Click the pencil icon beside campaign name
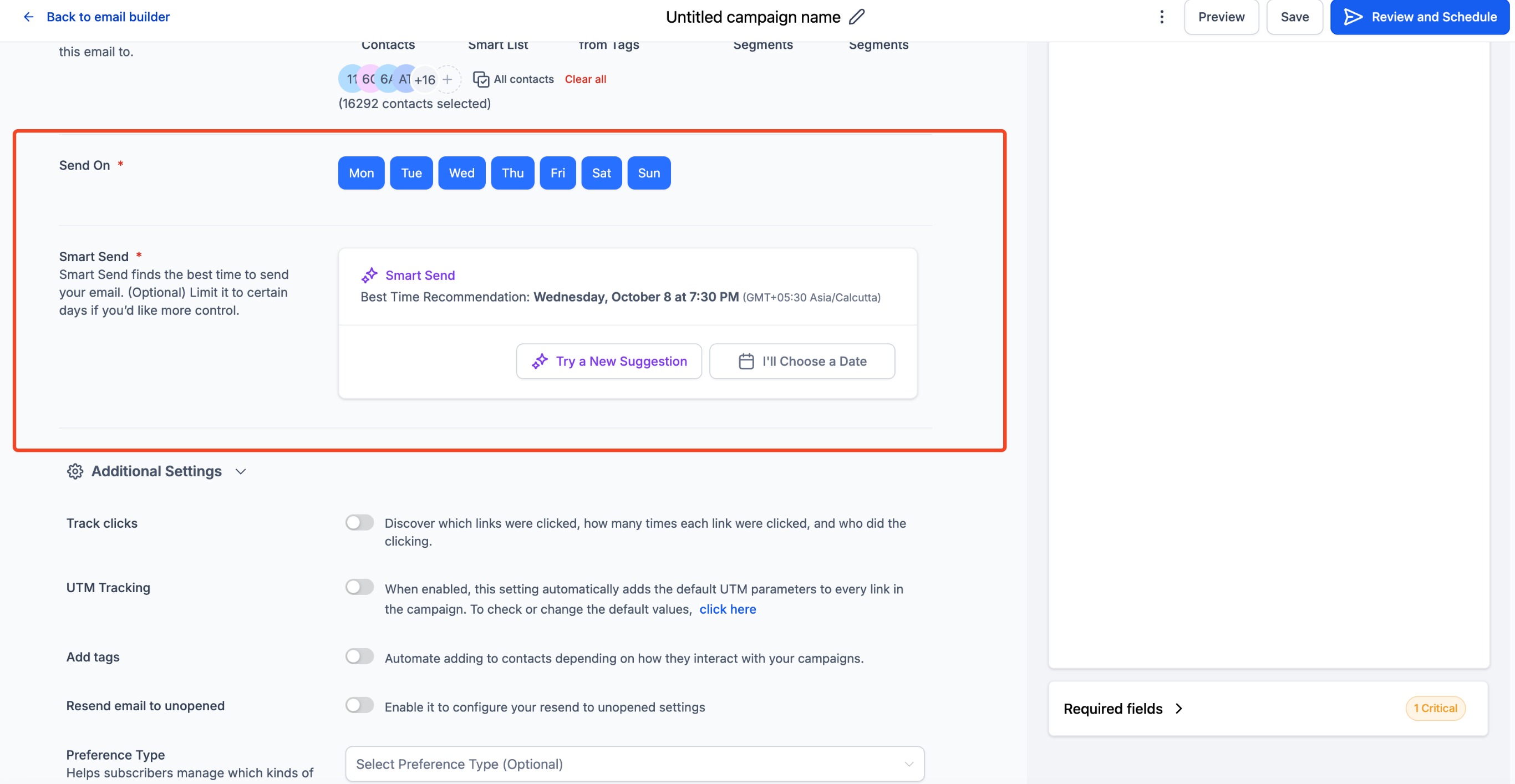 point(856,17)
